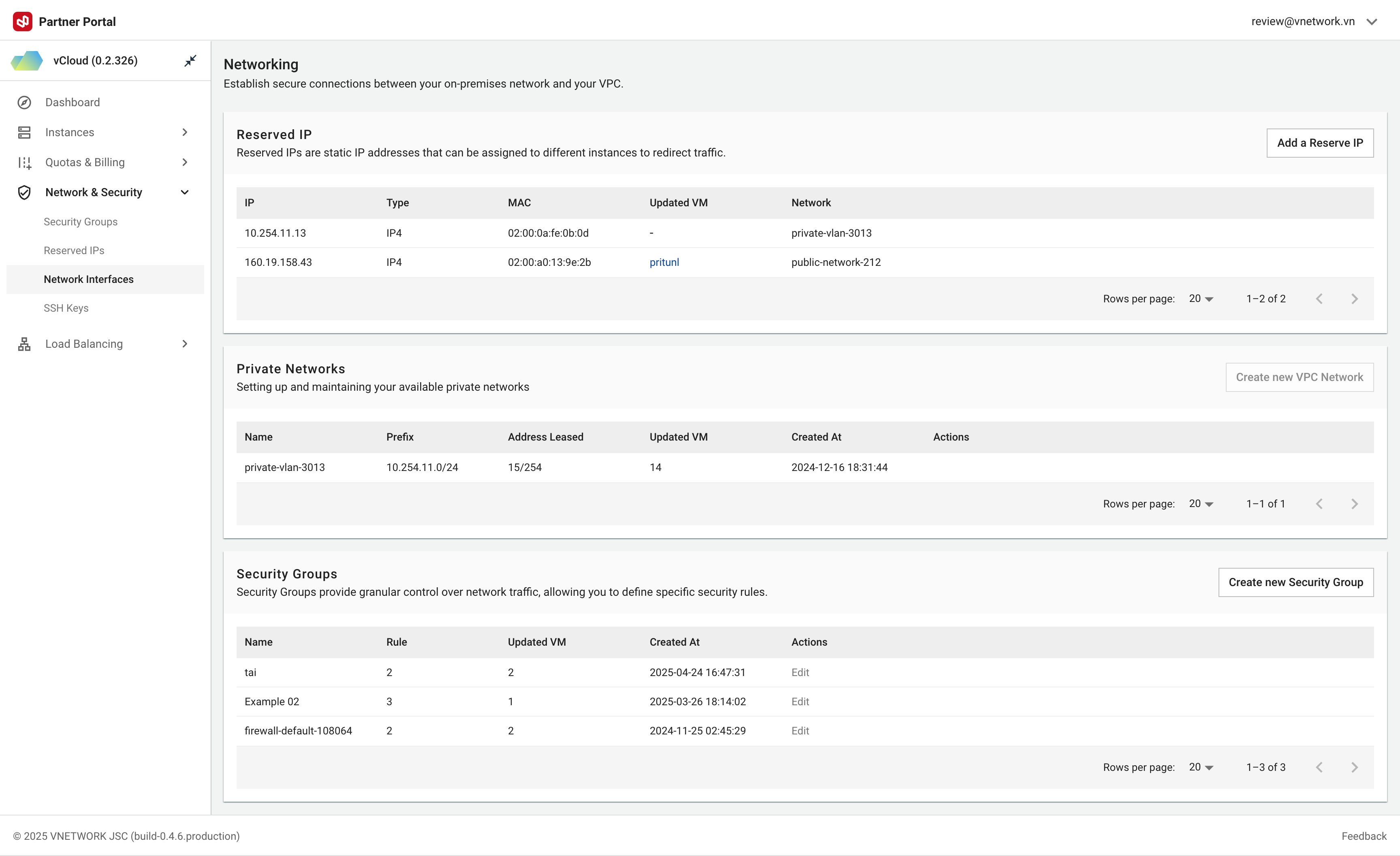Click prefix 10.254.11.0/24 cell
The height and width of the screenshot is (856, 1400).
(422, 468)
